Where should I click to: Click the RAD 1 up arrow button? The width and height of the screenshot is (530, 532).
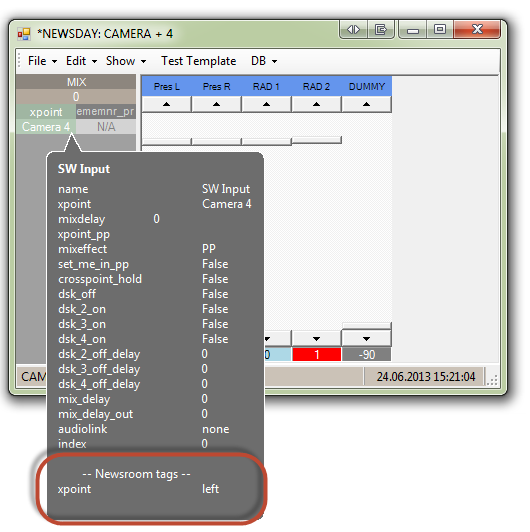[x=266, y=104]
